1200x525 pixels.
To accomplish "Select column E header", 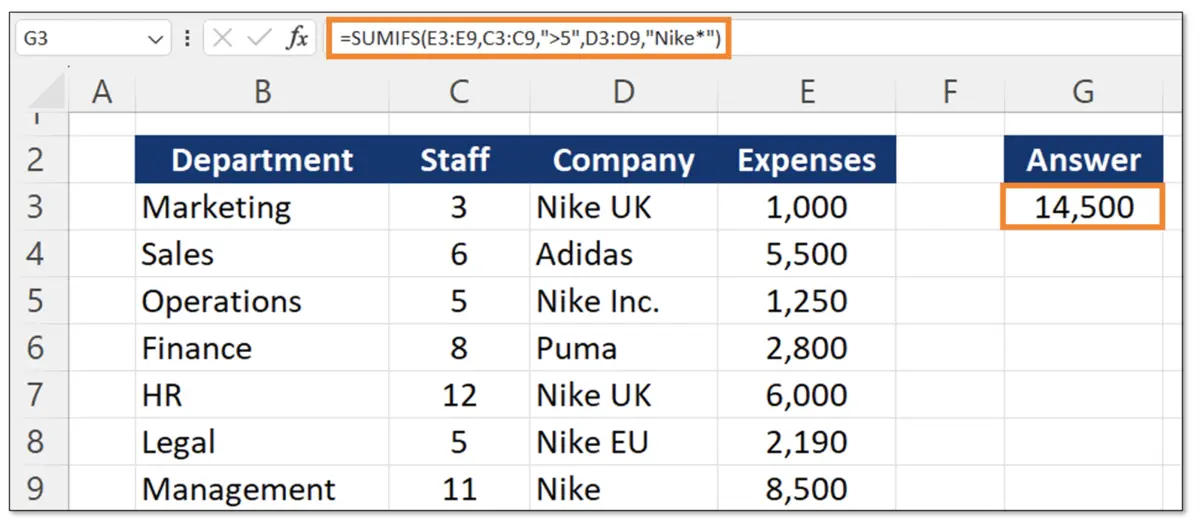I will coord(807,92).
